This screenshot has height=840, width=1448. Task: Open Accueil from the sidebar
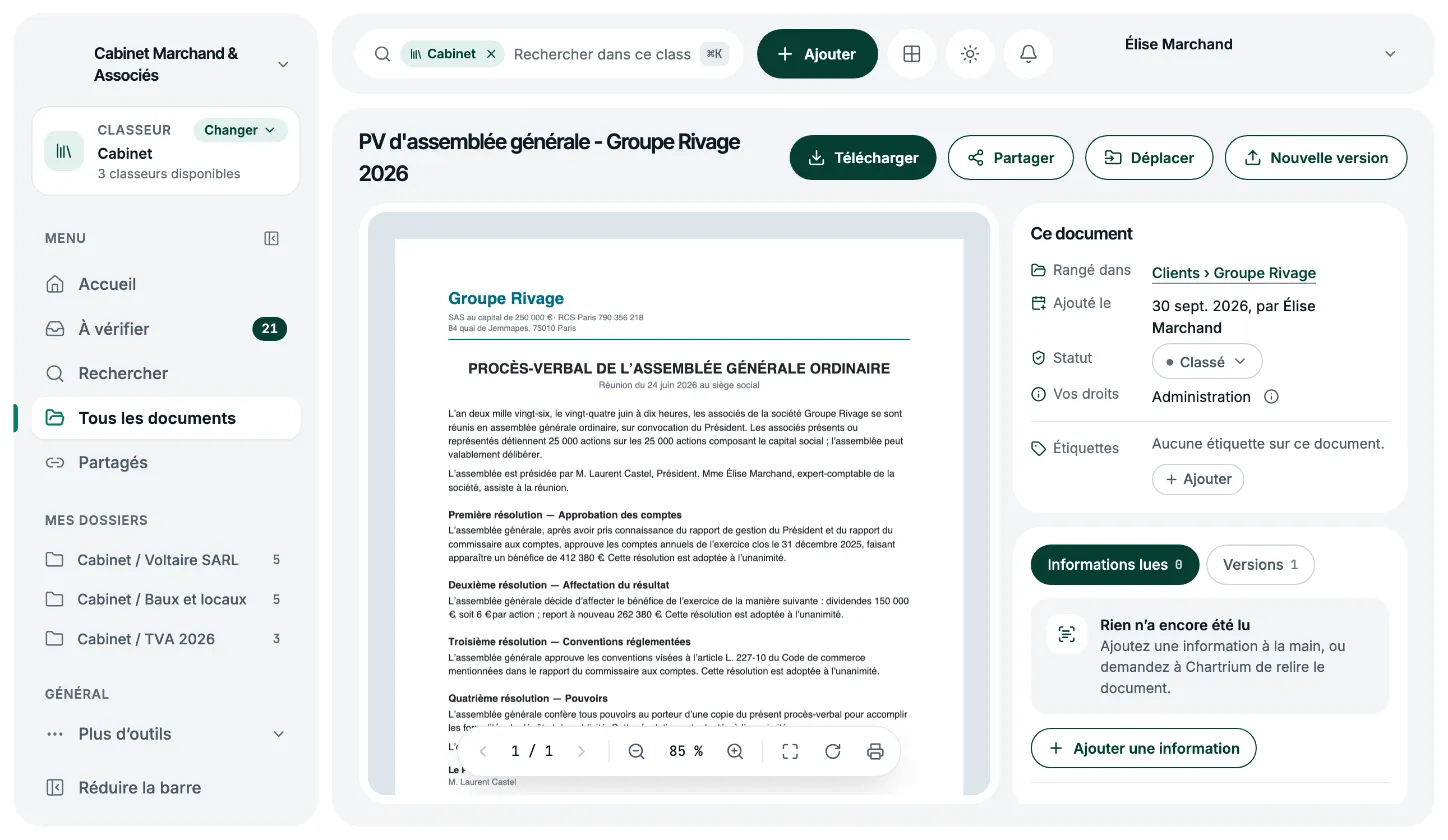166,284
